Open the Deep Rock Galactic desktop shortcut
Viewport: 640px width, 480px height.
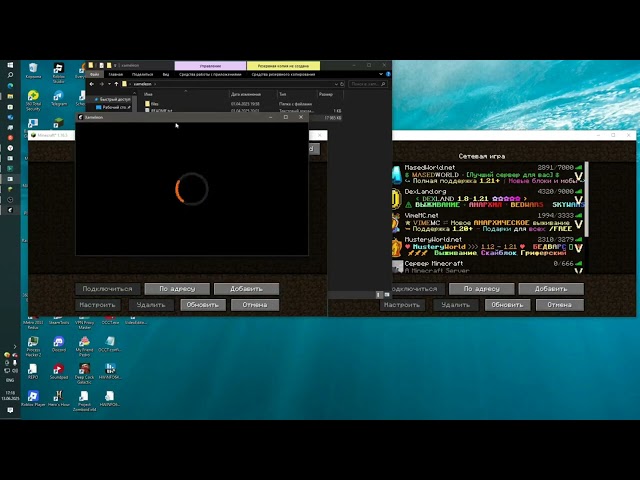[84, 373]
